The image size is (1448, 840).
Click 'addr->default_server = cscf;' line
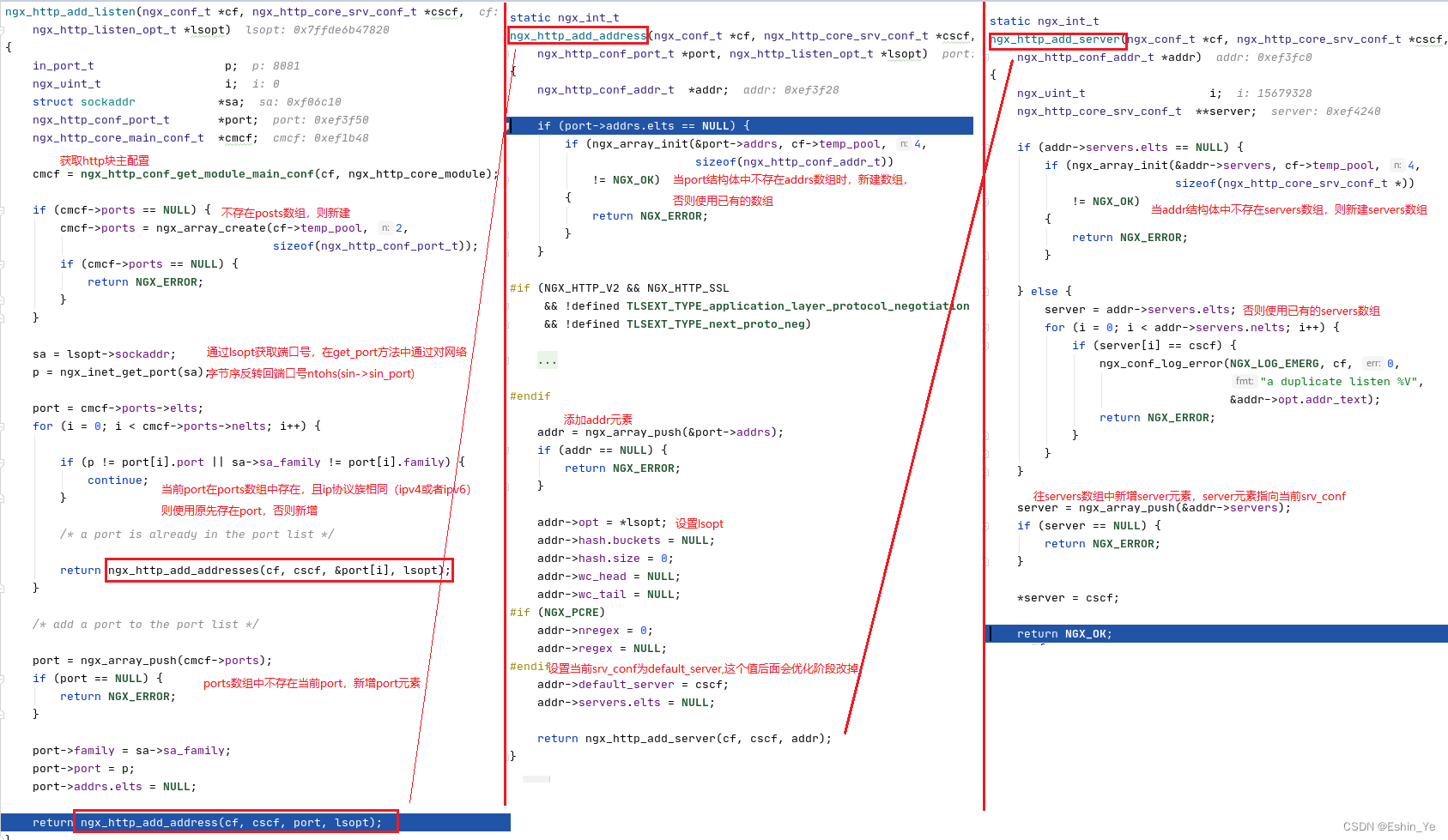click(633, 685)
